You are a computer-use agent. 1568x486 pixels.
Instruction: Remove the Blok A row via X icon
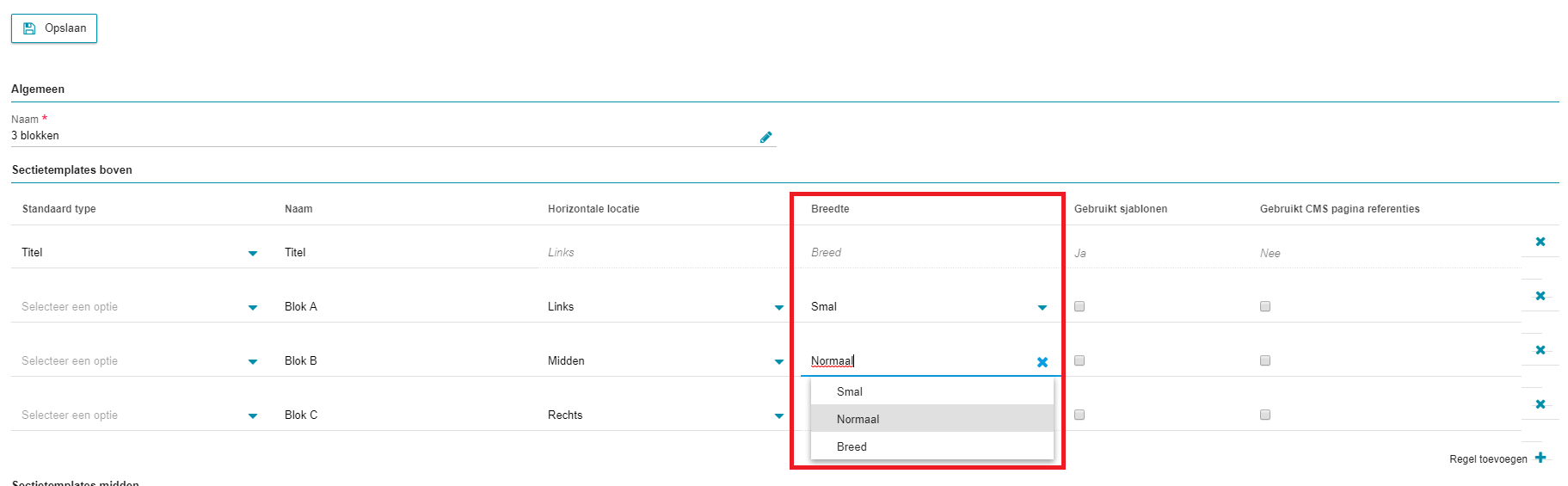click(x=1540, y=296)
